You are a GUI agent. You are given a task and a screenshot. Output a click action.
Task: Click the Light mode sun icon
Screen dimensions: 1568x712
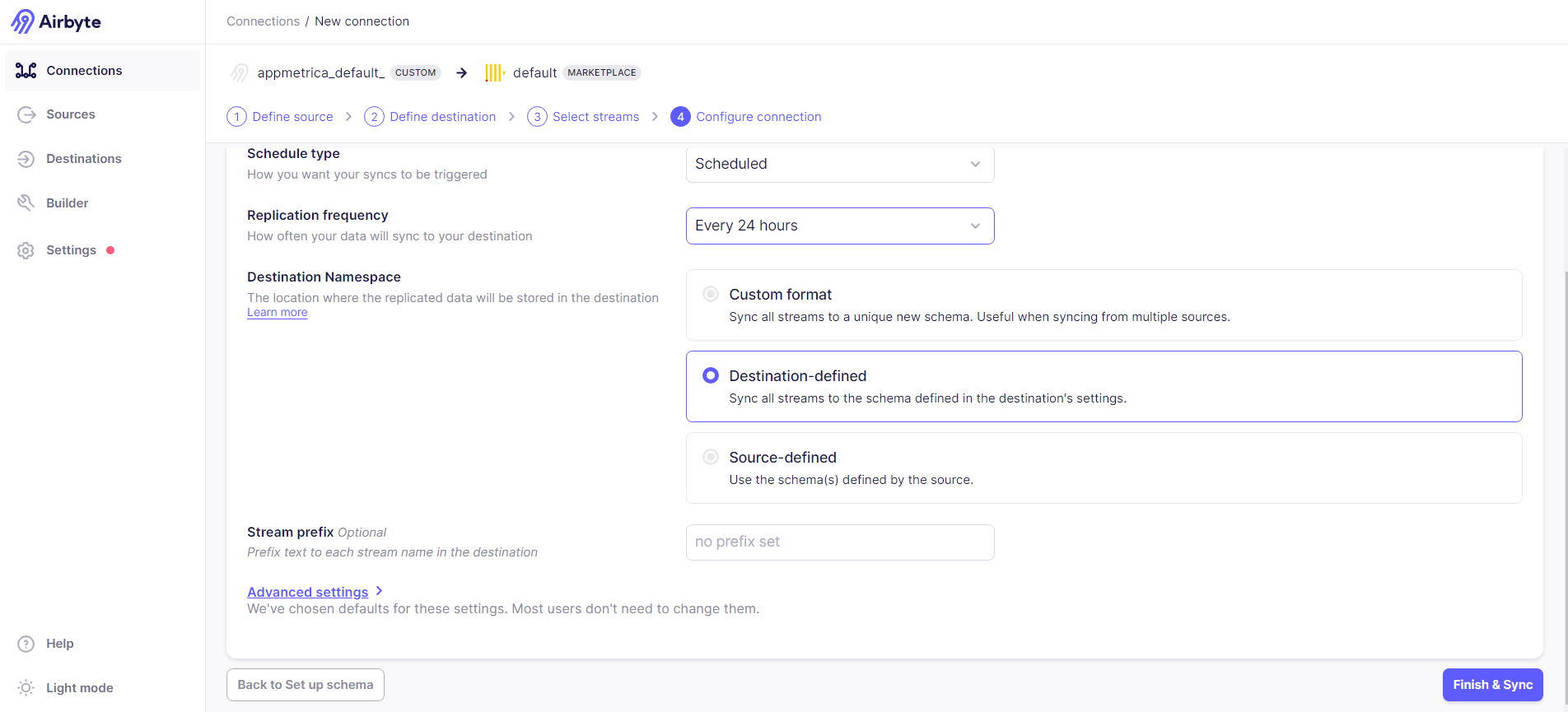[x=26, y=688]
